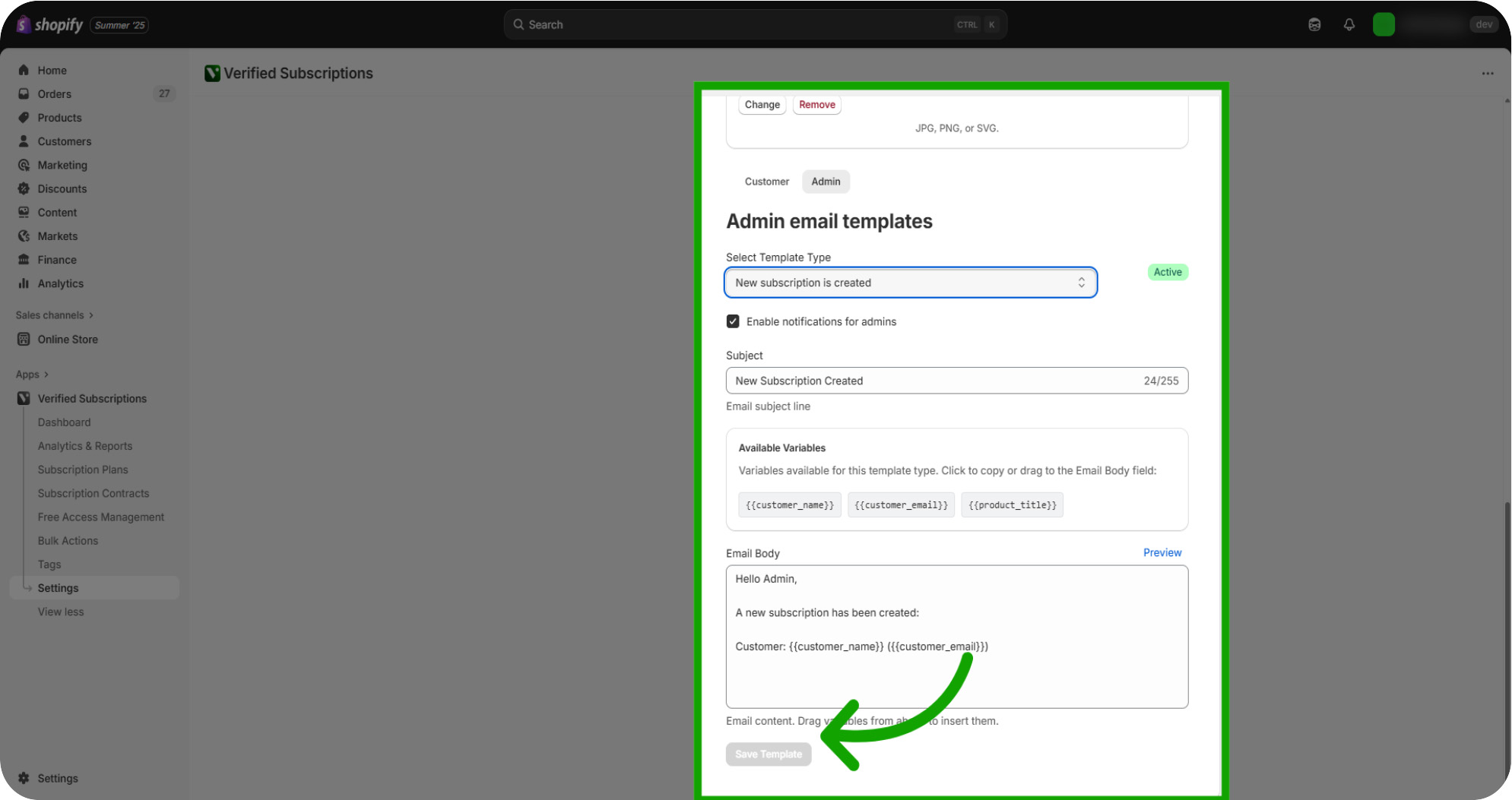The height and width of the screenshot is (800, 1512).
Task: Go to Subscription Contracts
Action: (x=94, y=493)
